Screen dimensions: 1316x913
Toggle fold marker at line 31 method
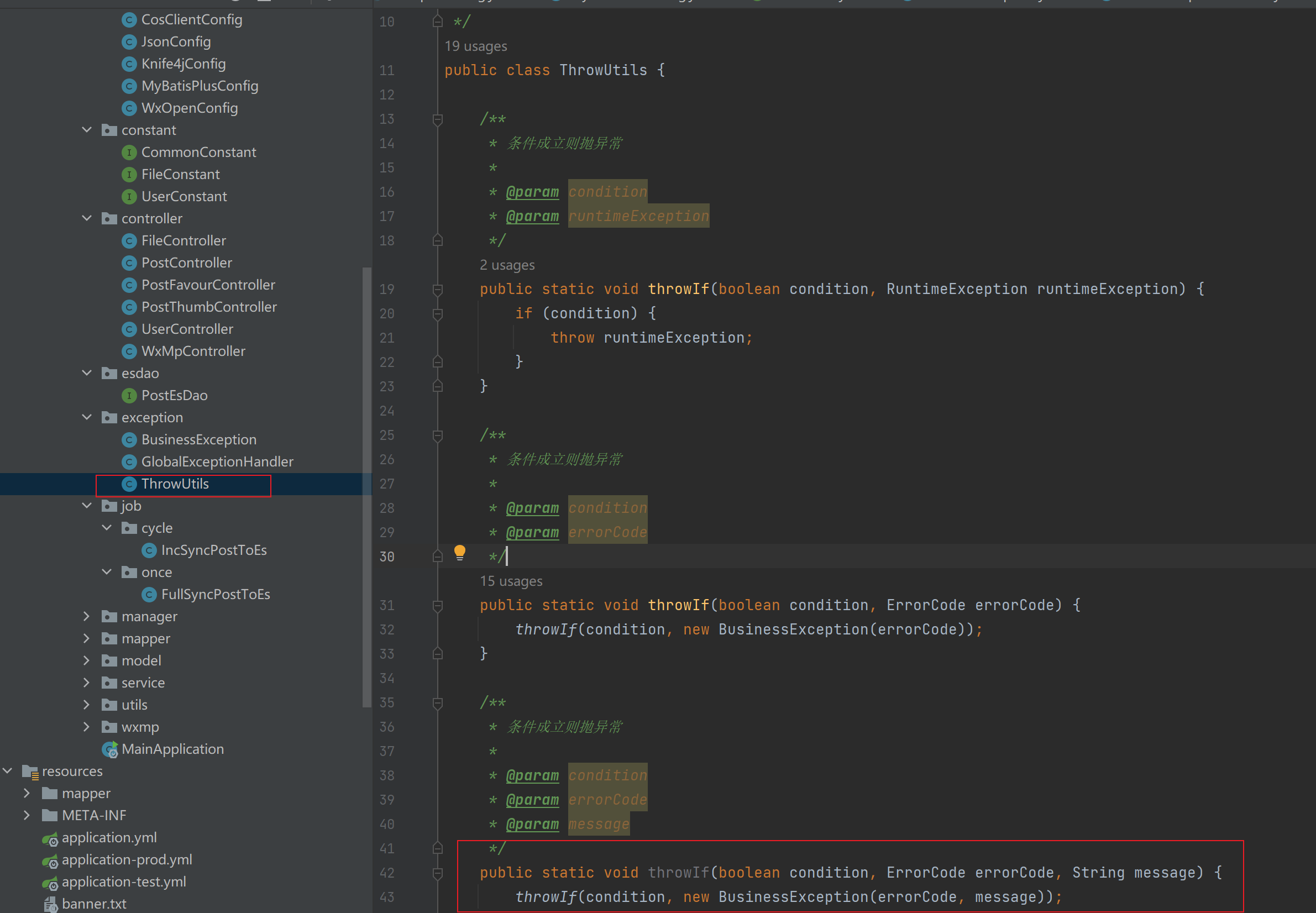pos(438,606)
